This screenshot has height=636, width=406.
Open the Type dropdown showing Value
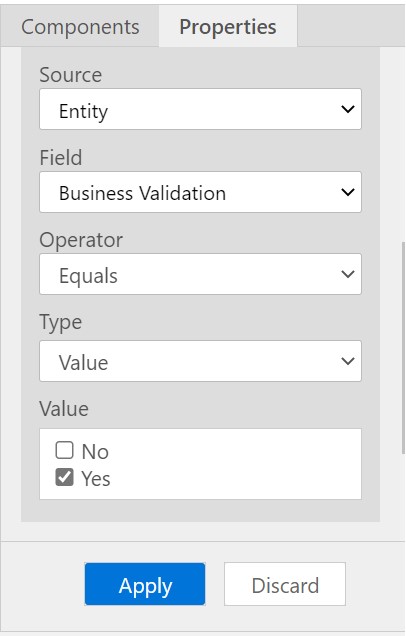point(200,361)
